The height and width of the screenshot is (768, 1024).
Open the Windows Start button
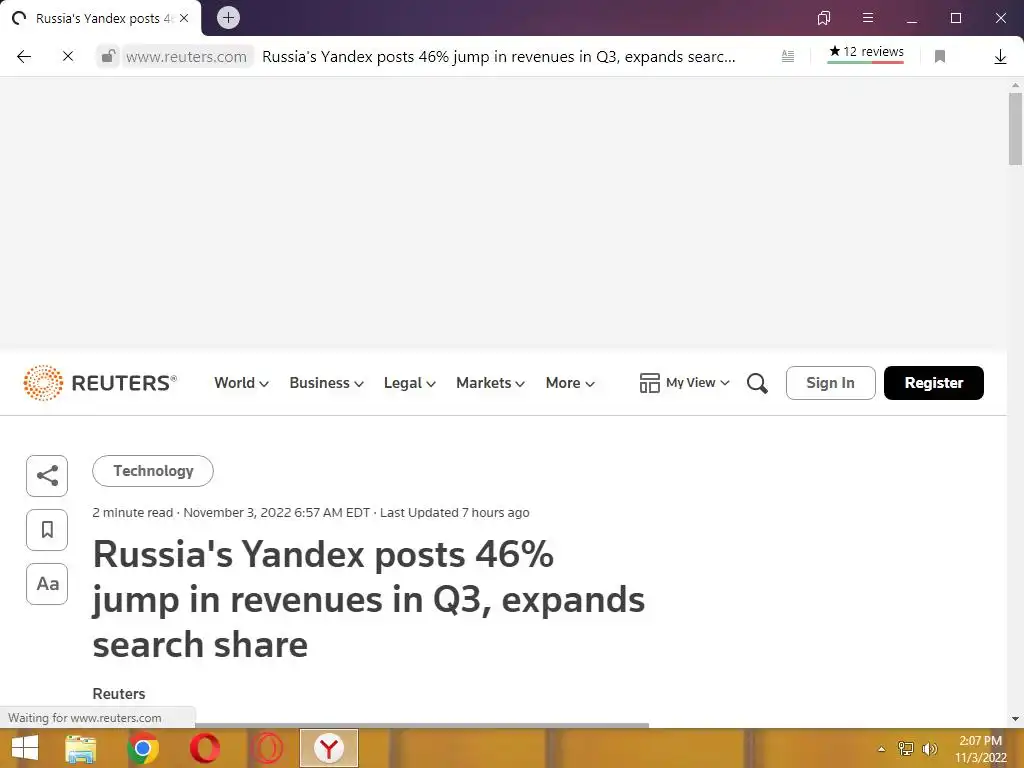coord(25,748)
